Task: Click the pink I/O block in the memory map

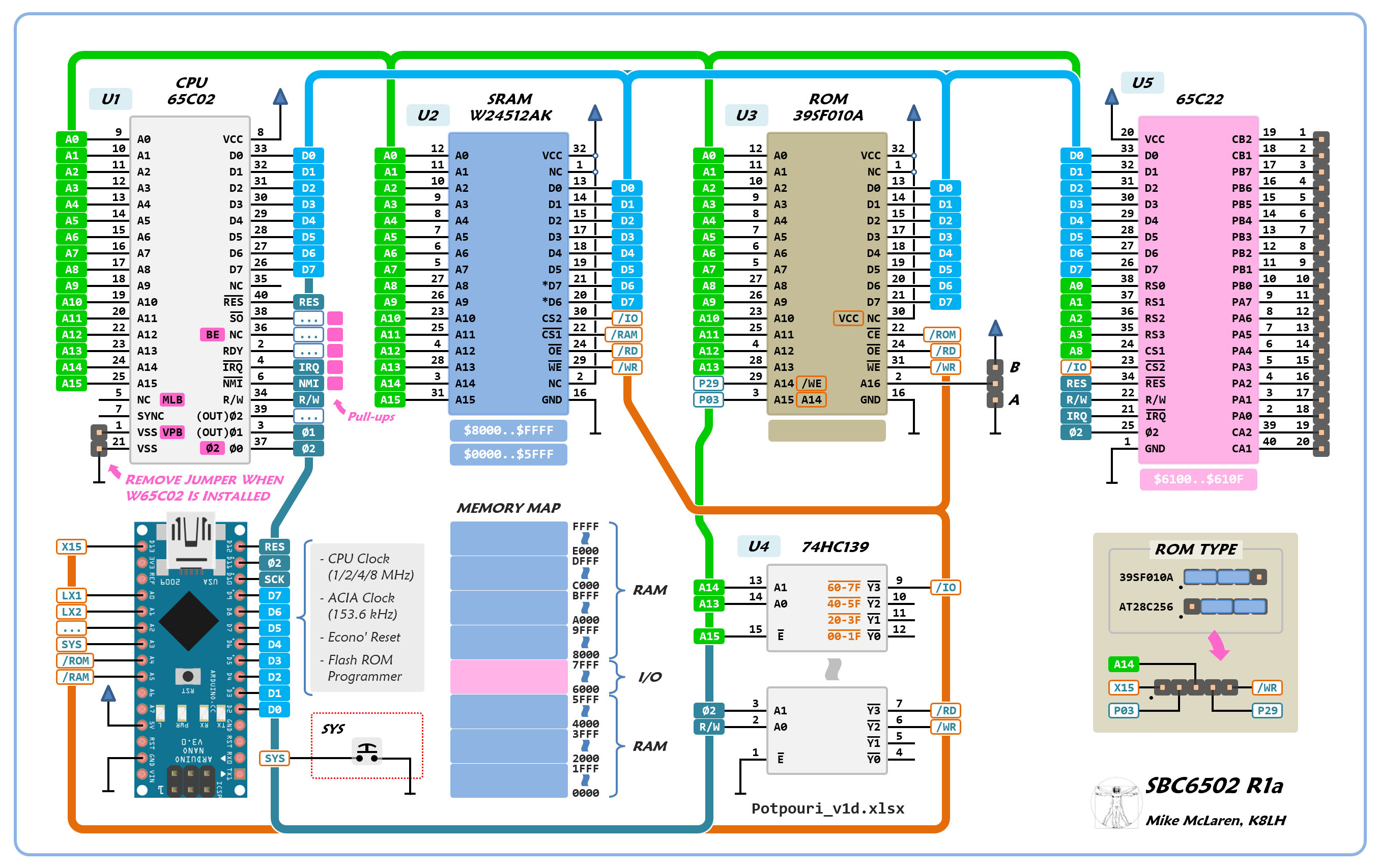Action: click(508, 677)
